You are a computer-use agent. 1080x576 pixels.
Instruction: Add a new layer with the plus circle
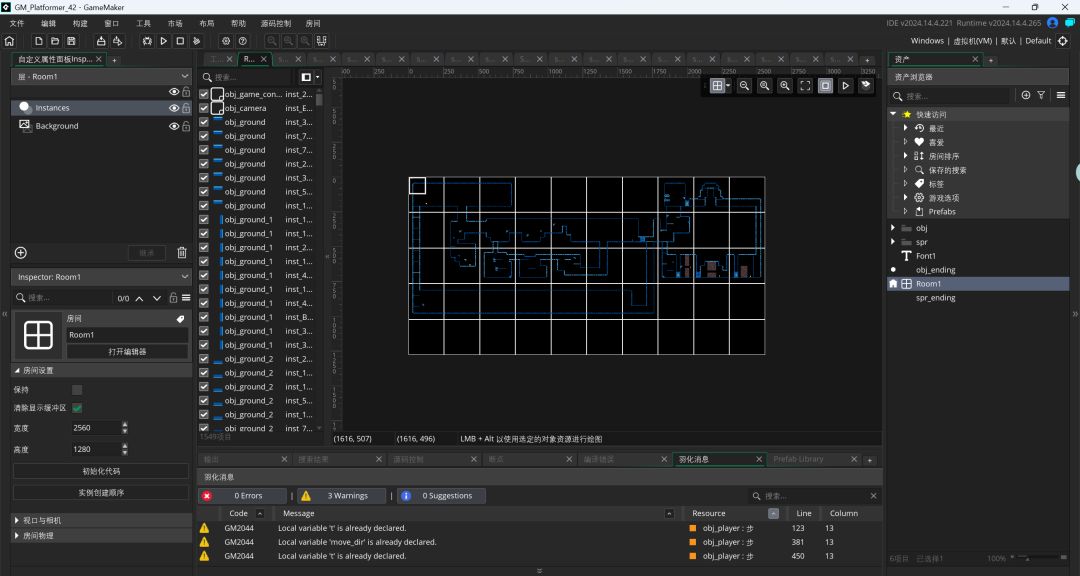coord(21,253)
